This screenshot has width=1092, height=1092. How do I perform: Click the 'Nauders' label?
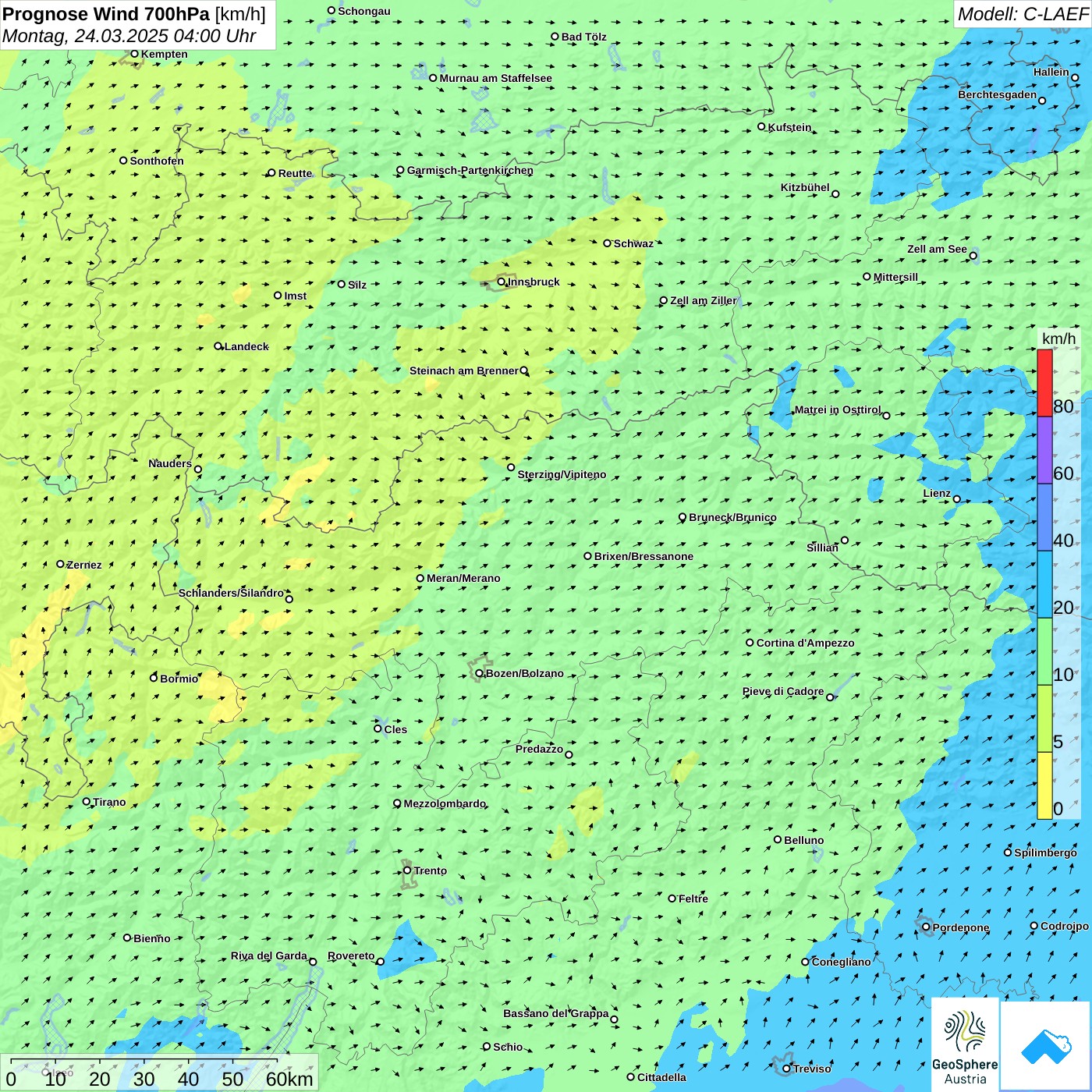[170, 463]
